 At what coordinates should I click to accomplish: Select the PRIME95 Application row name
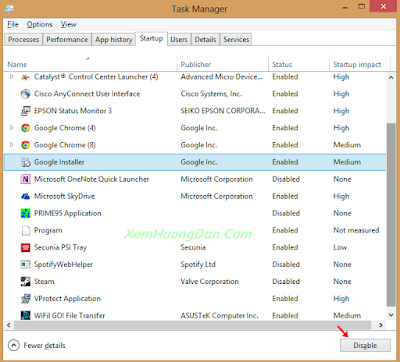(68, 213)
